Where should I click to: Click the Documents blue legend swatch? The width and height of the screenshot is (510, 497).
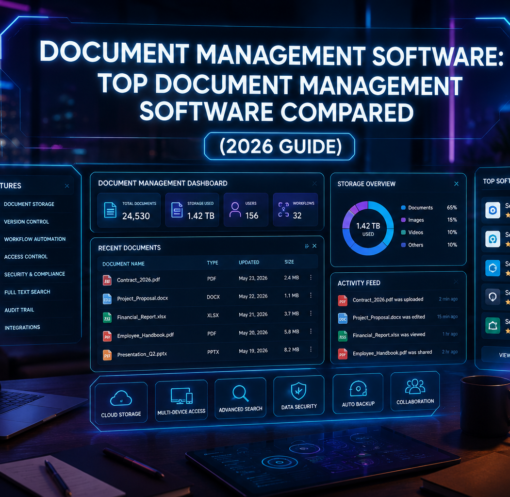tap(403, 208)
